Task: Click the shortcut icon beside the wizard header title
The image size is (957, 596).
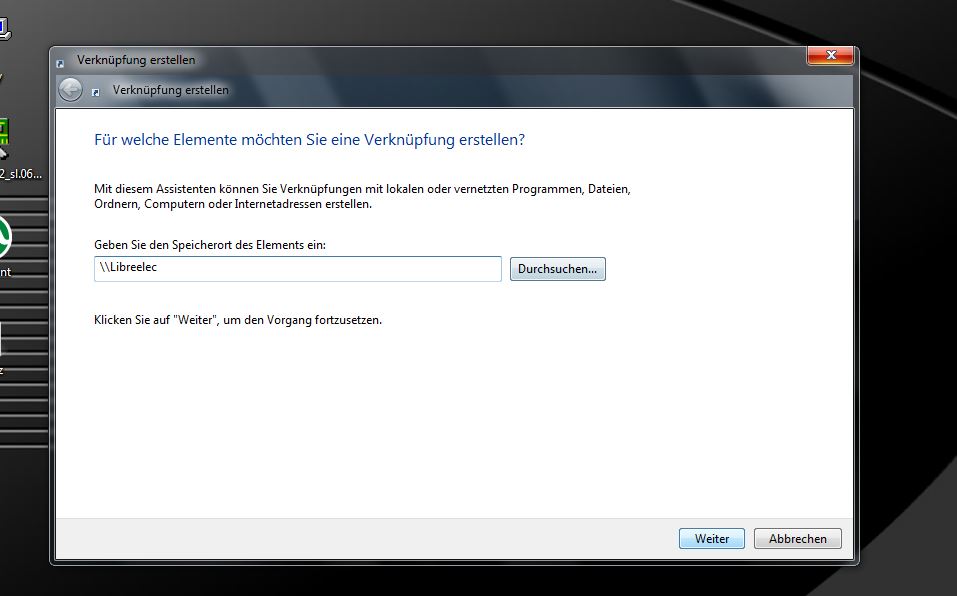Action: point(96,92)
